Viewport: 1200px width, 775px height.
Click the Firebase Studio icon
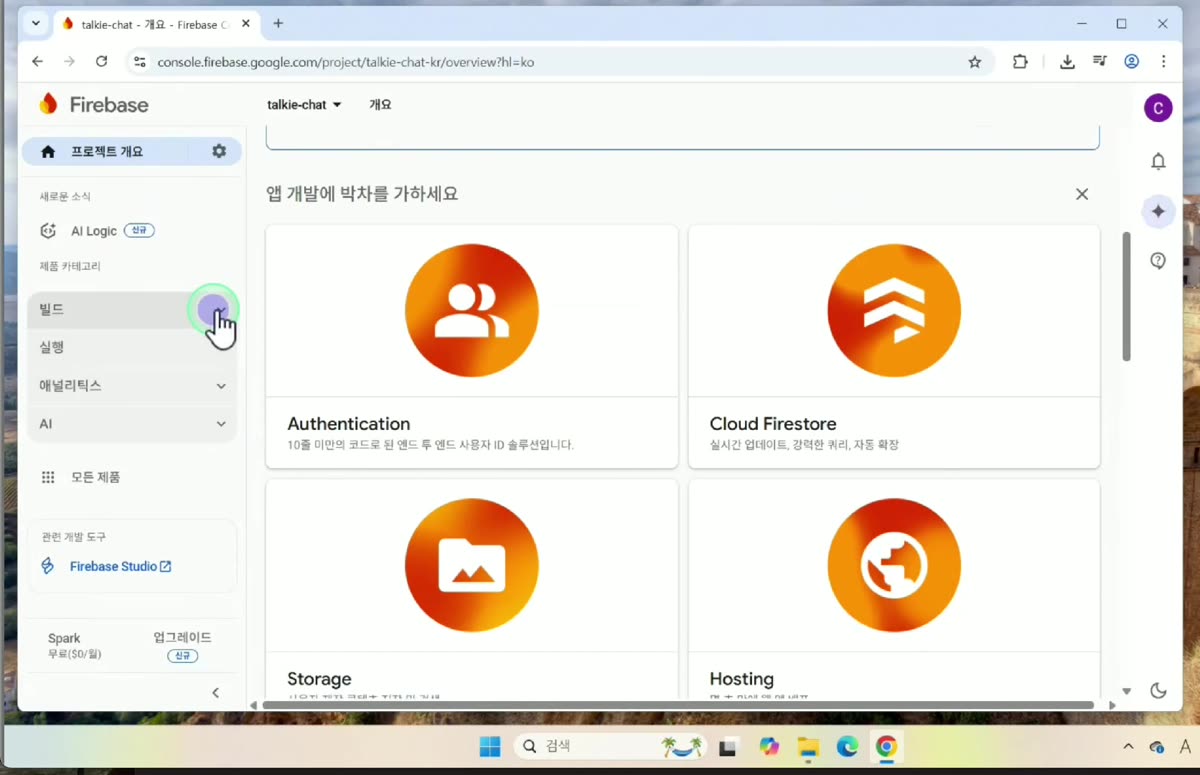(x=48, y=566)
